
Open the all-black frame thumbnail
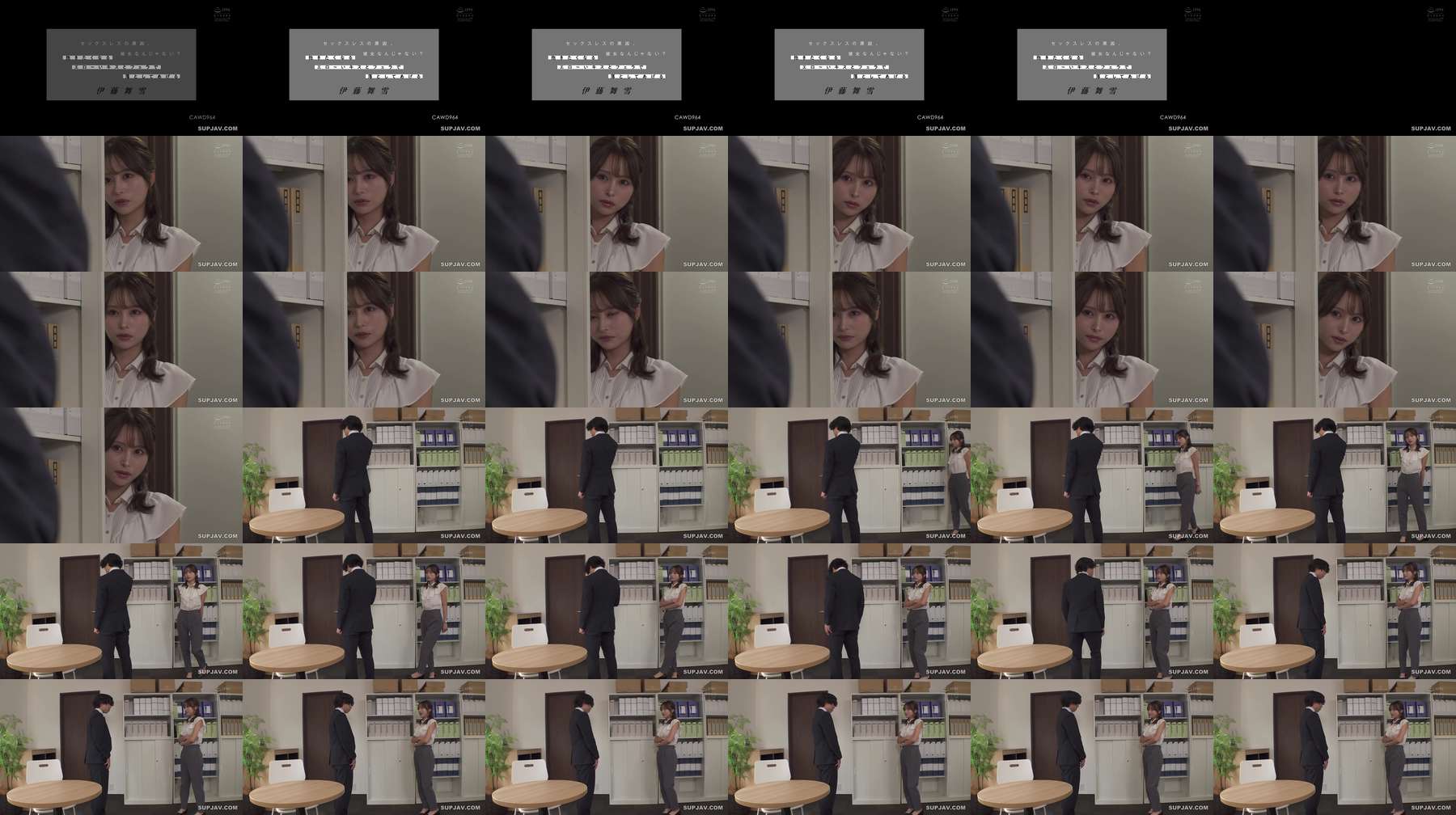coord(1335,68)
